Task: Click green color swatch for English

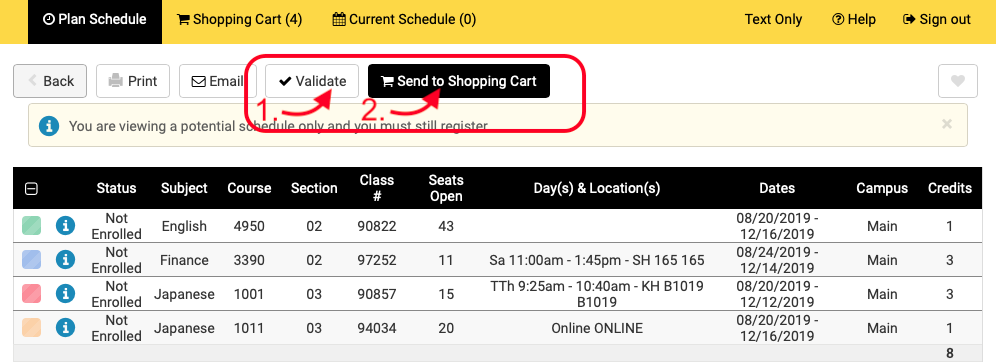Action: (x=32, y=225)
